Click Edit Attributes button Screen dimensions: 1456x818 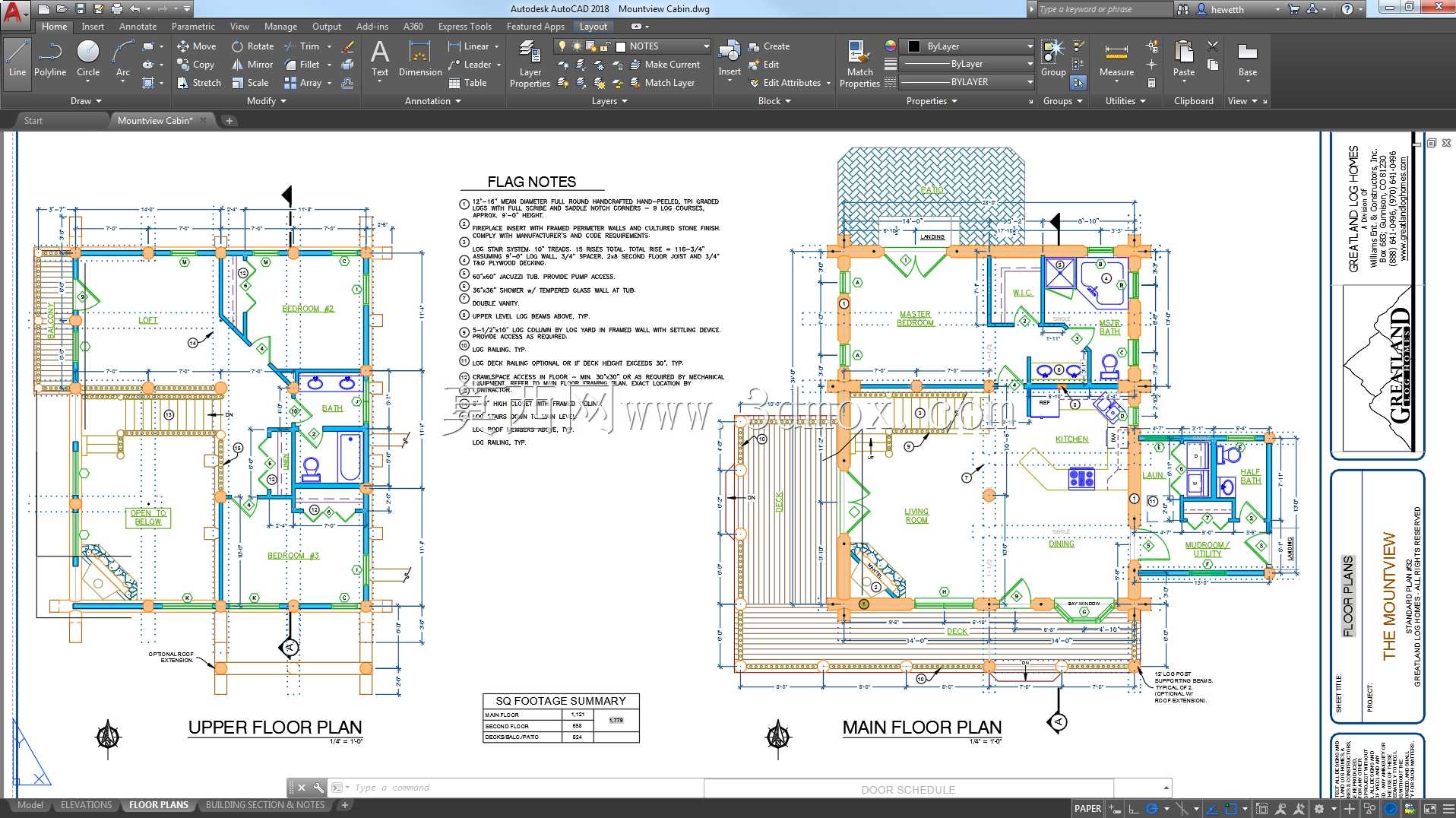point(785,83)
